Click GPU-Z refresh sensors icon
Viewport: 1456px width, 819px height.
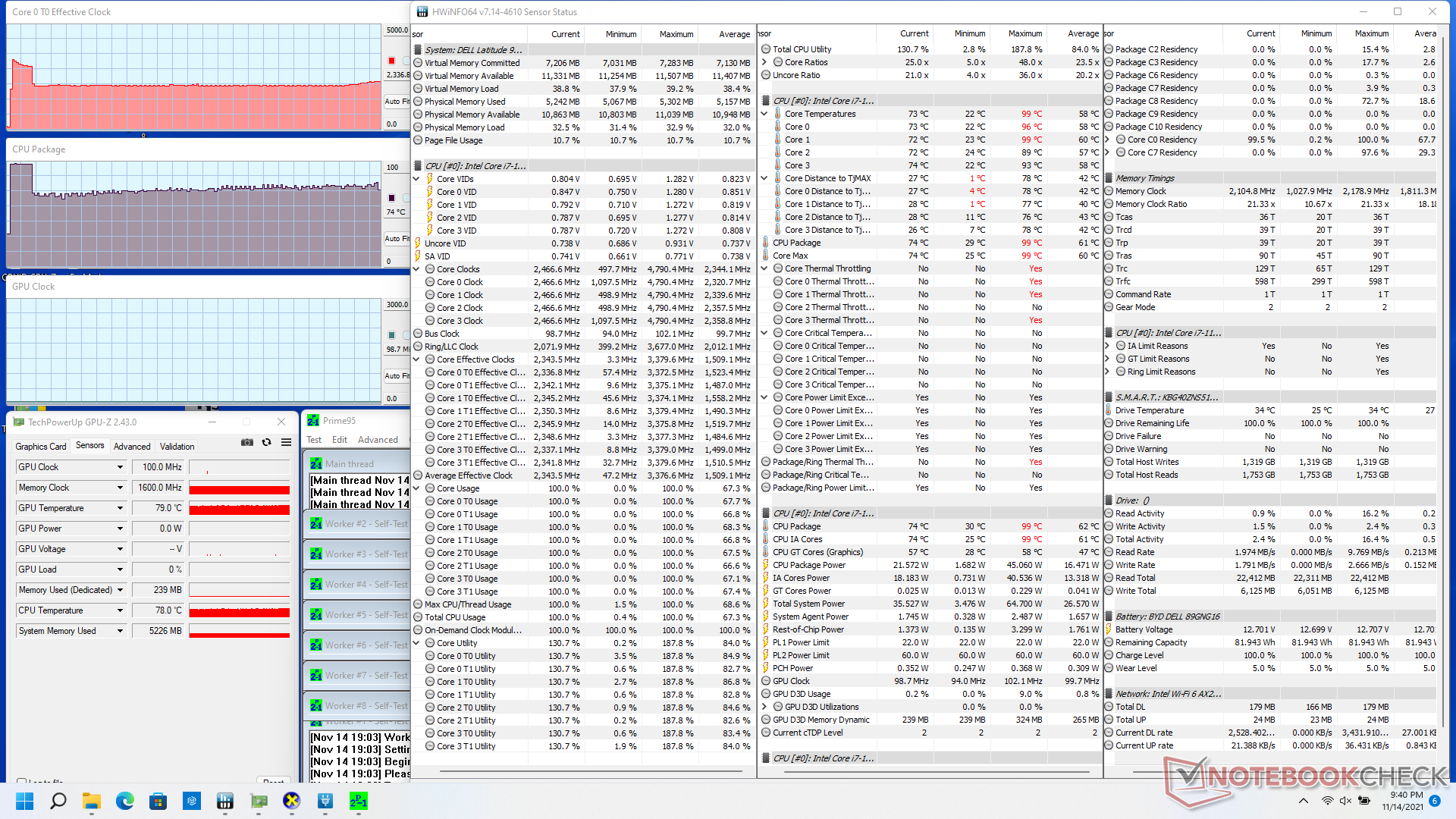266,442
